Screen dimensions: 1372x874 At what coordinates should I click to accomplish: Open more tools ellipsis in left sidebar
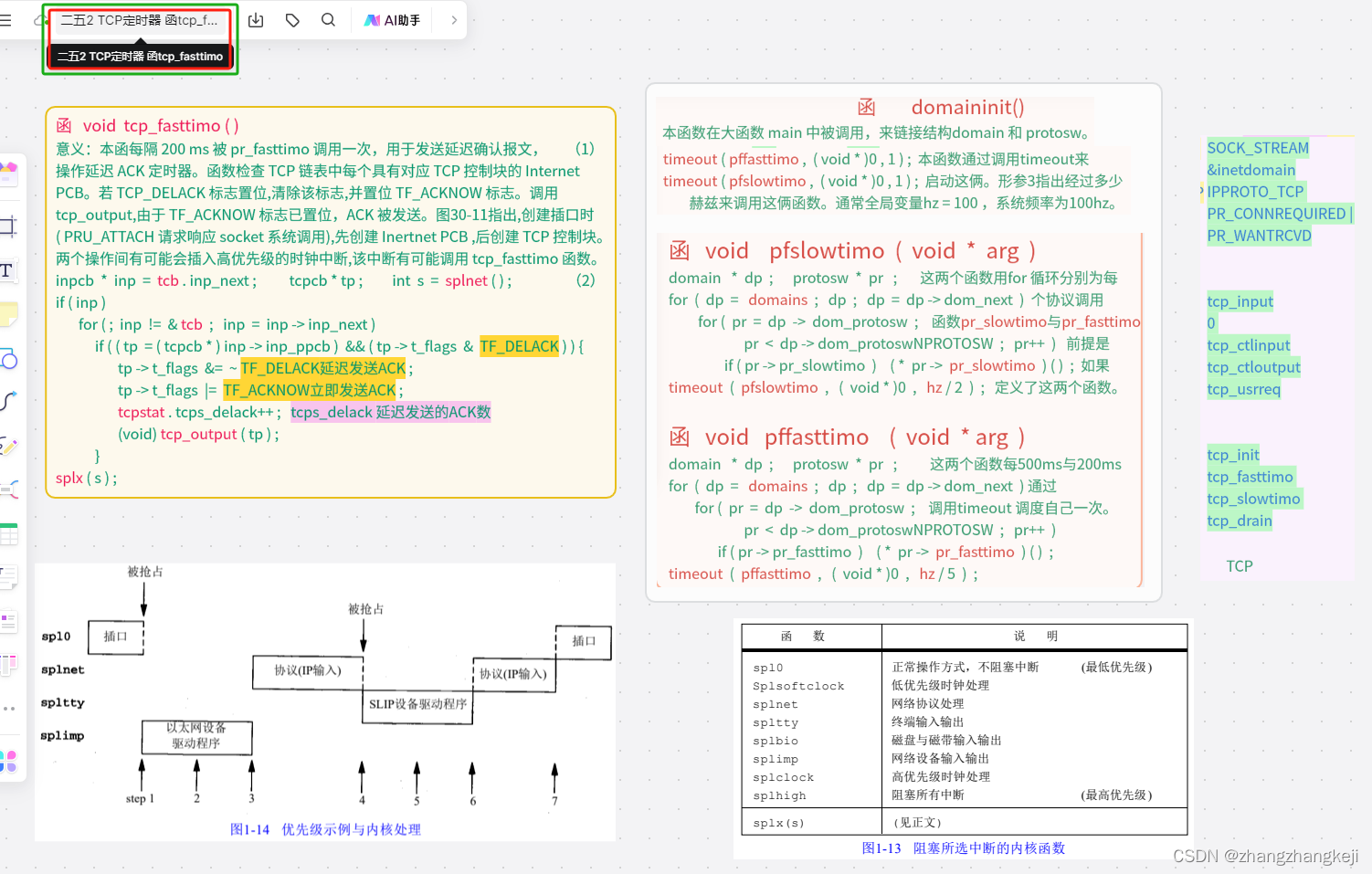pyautogui.click(x=8, y=709)
